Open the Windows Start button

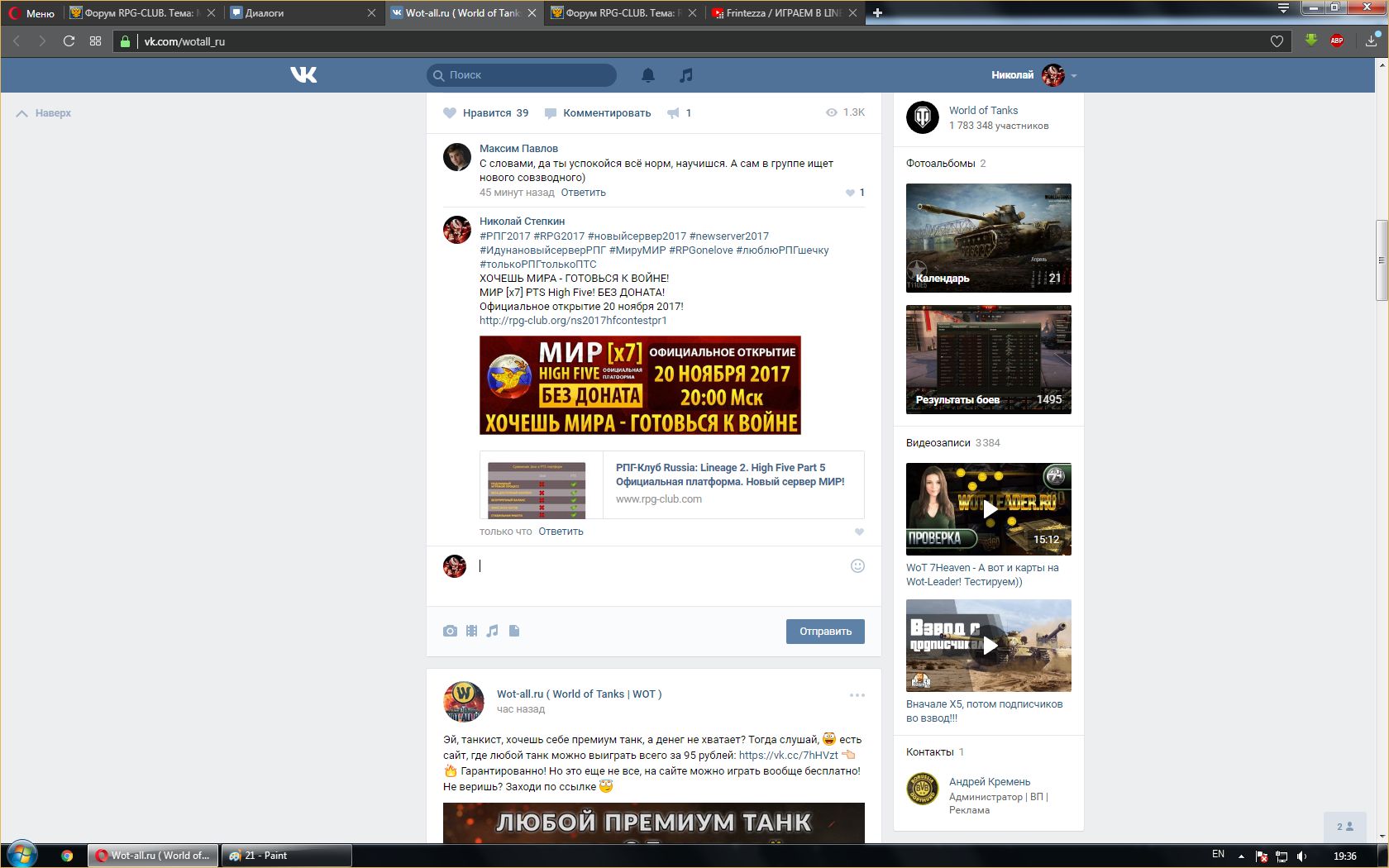pyautogui.click(x=22, y=854)
